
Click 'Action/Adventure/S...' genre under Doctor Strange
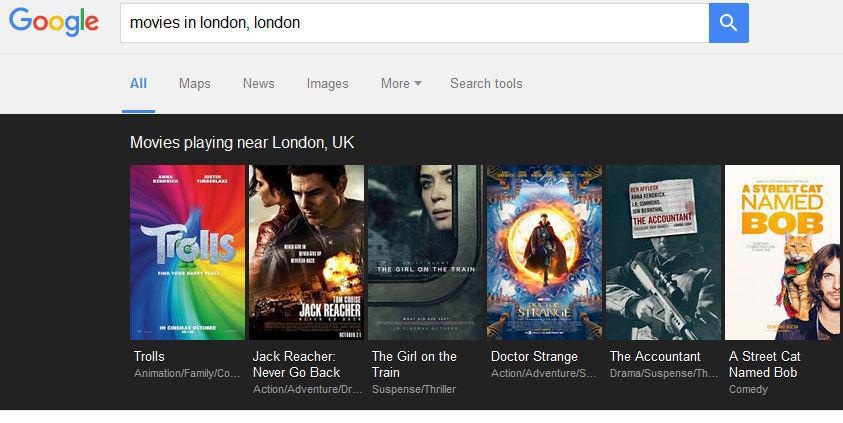click(x=544, y=373)
